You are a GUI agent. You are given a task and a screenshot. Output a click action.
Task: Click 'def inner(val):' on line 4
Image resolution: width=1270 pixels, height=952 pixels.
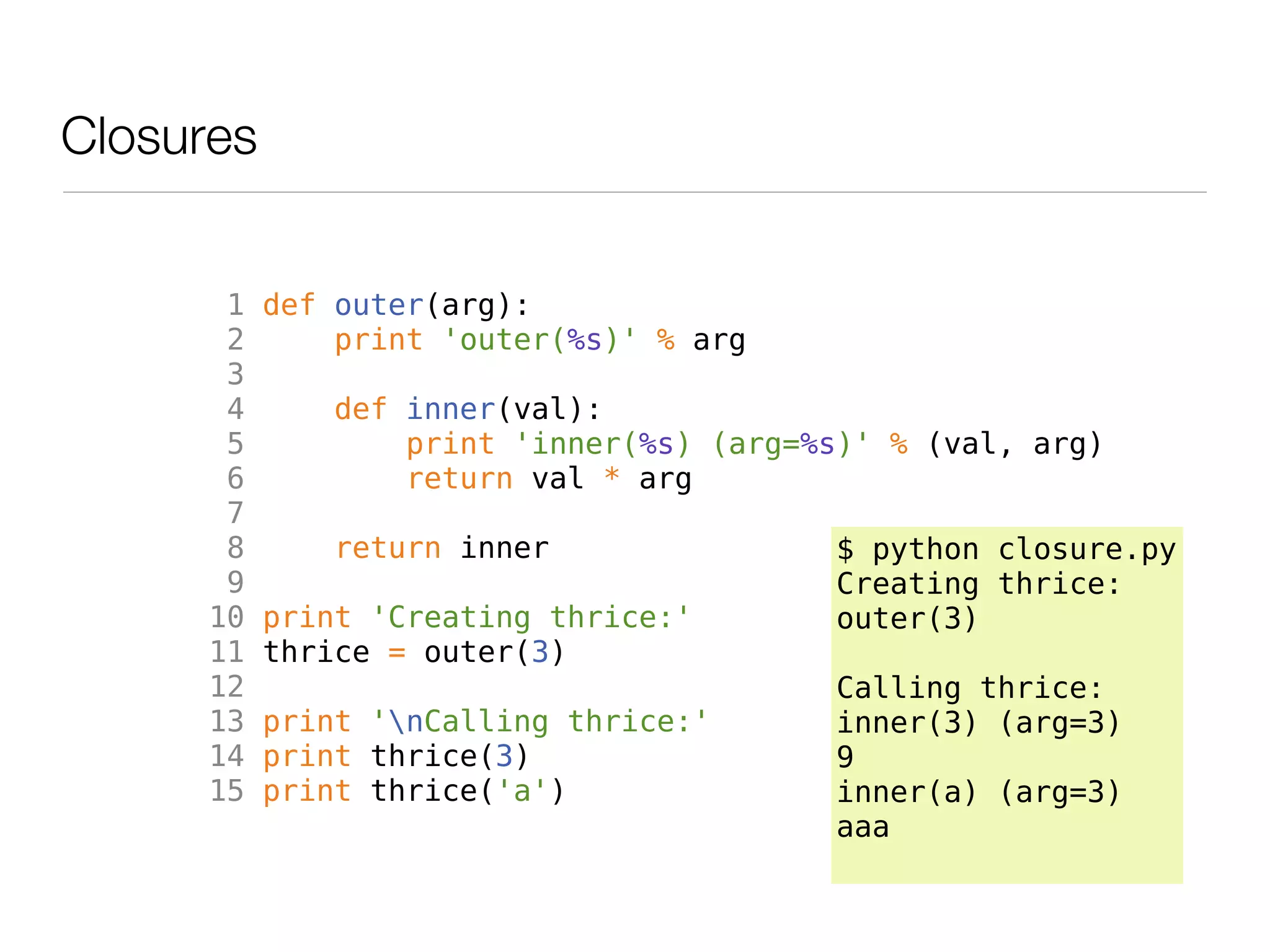[468, 410]
